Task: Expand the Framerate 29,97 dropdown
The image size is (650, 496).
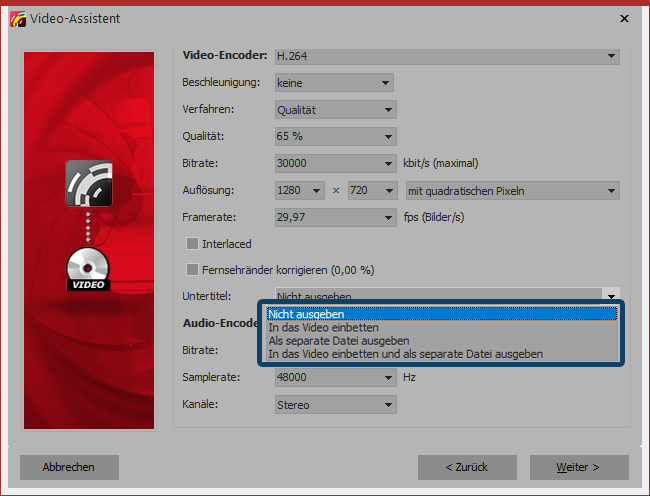Action: click(336, 217)
